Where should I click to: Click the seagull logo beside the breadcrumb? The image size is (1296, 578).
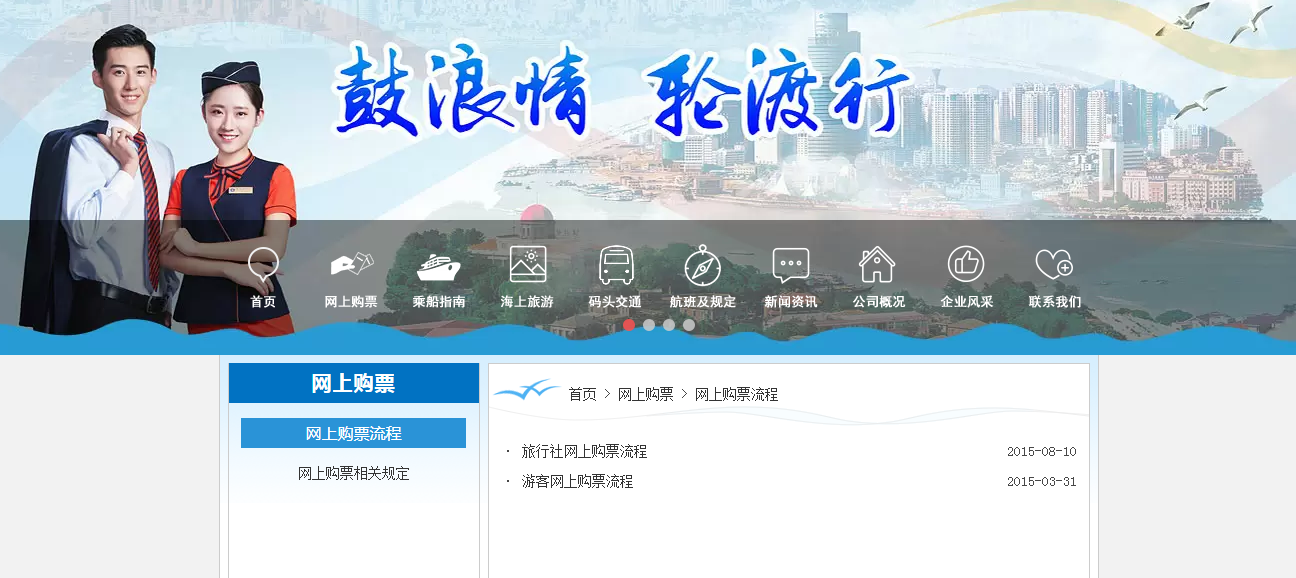point(528,389)
